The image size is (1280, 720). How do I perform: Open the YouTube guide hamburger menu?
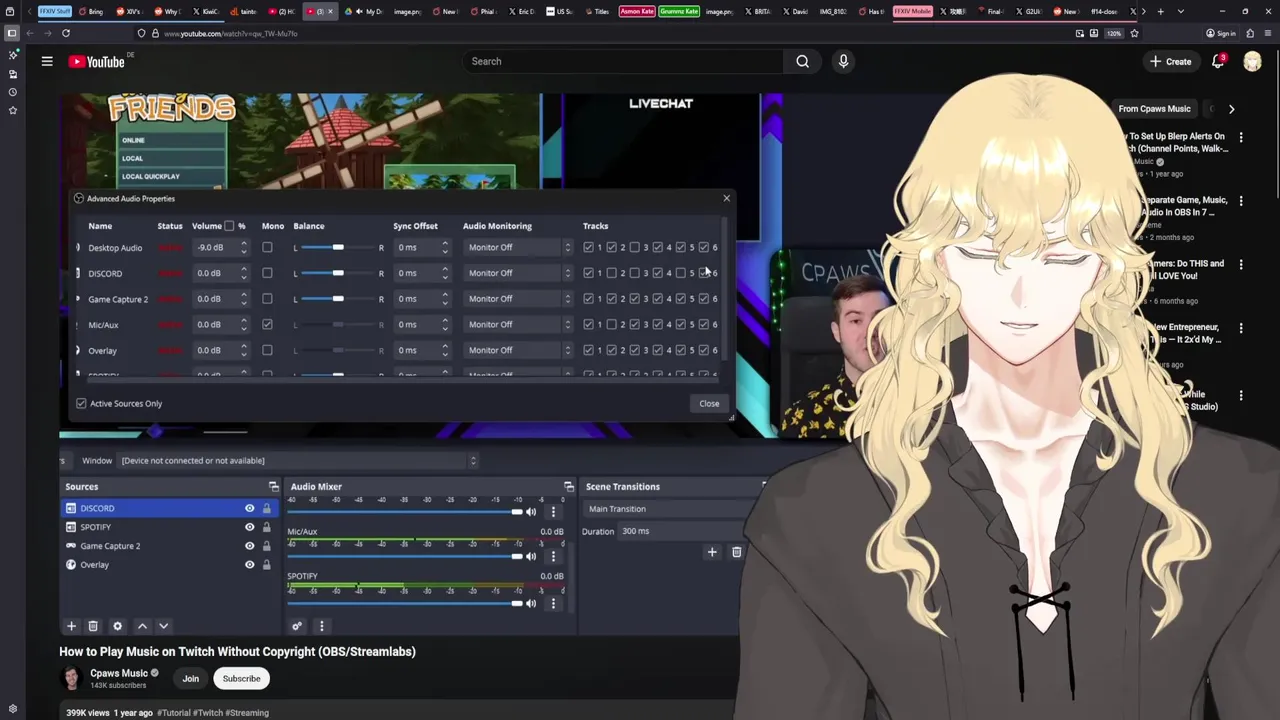(47, 62)
